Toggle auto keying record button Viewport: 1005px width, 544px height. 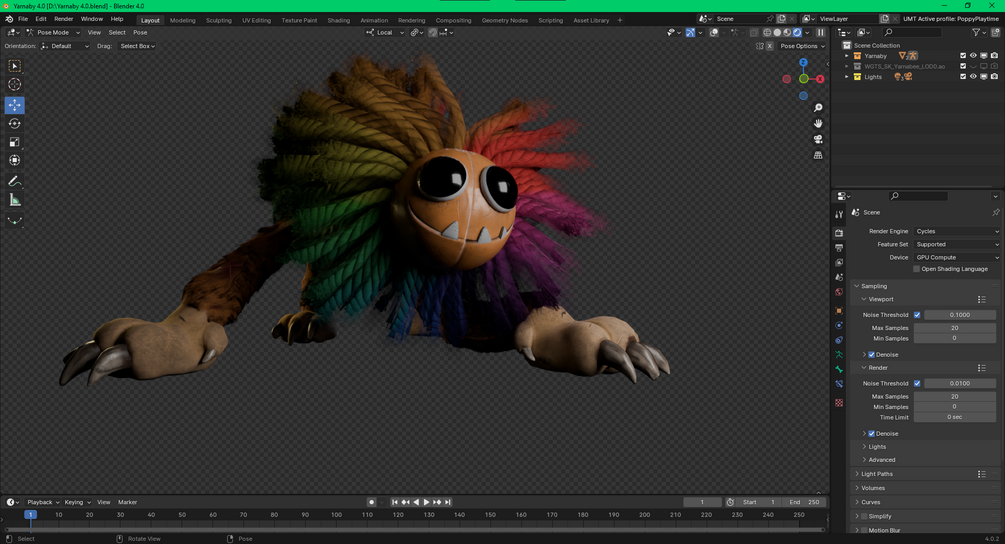pyautogui.click(x=371, y=502)
